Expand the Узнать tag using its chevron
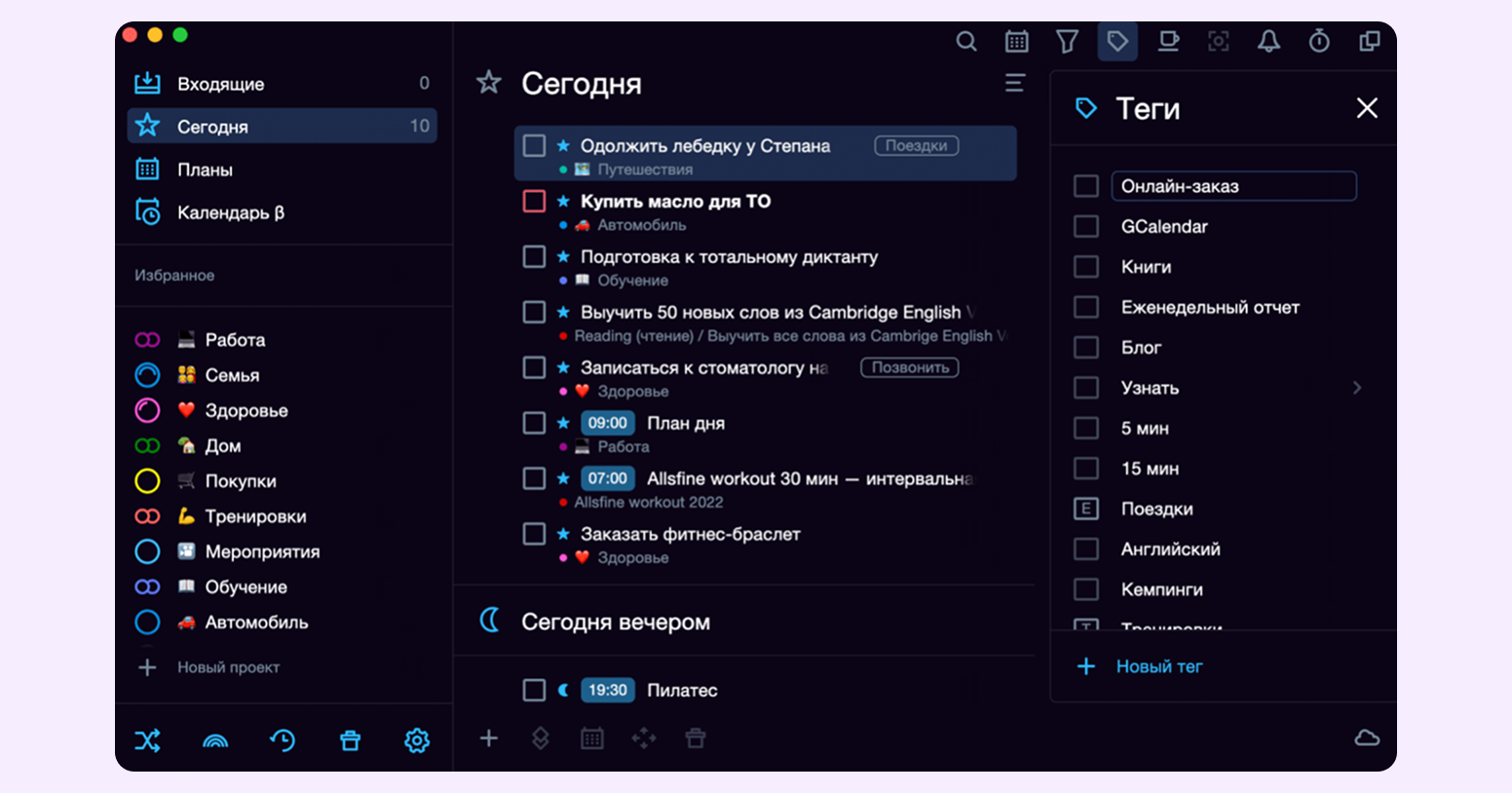 pyautogui.click(x=1357, y=388)
